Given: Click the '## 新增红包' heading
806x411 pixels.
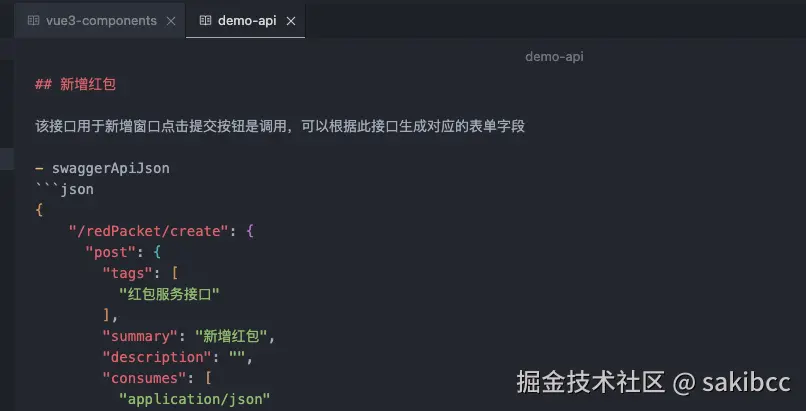Looking at the screenshot, I should 76,84.
